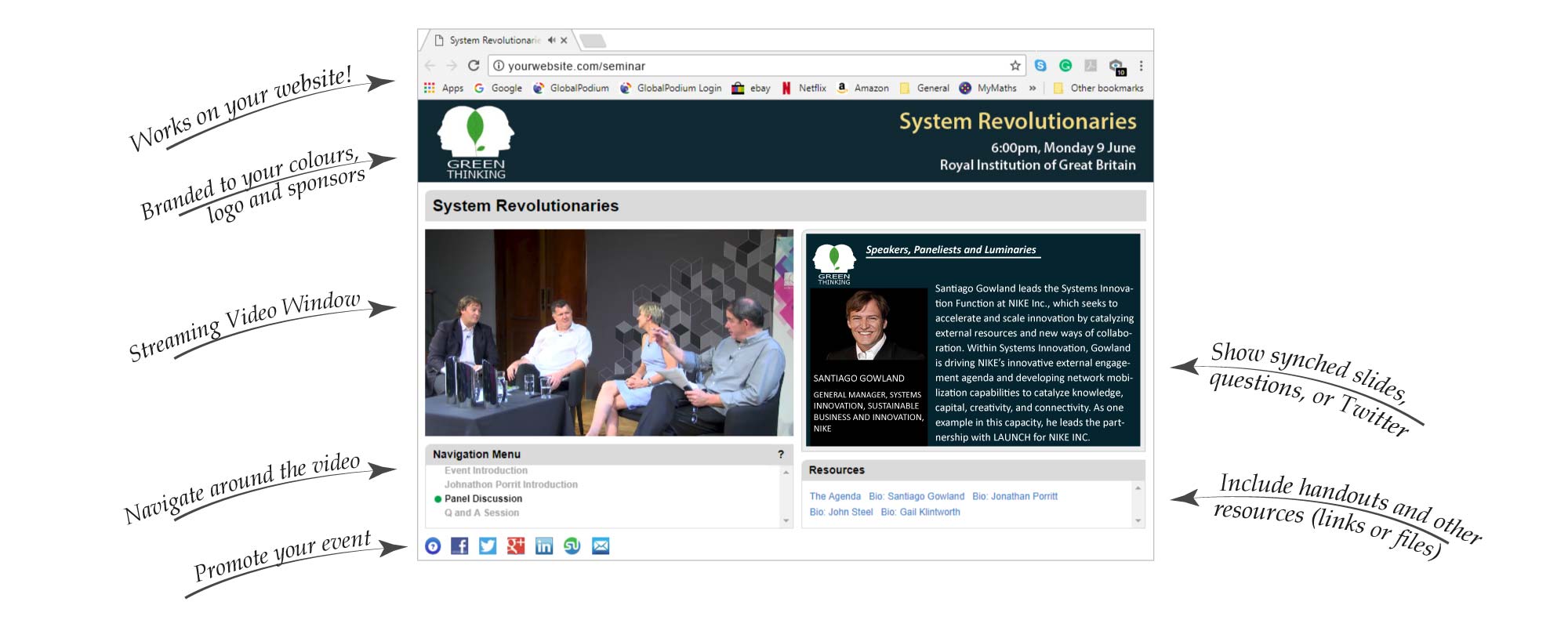Reload the page with the refresh icon
The height and width of the screenshot is (627, 1568).
tap(474, 66)
